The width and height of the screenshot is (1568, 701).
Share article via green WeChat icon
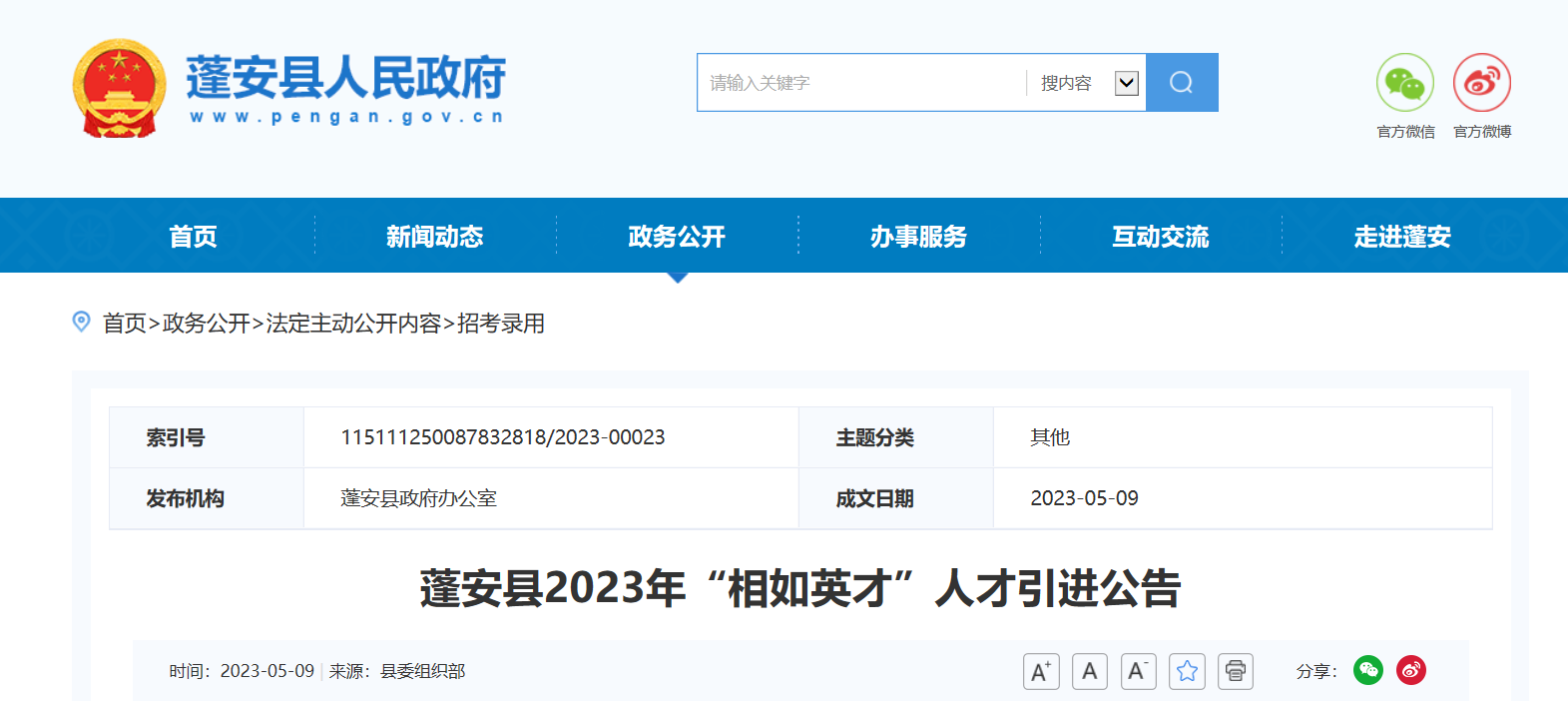click(x=1367, y=670)
